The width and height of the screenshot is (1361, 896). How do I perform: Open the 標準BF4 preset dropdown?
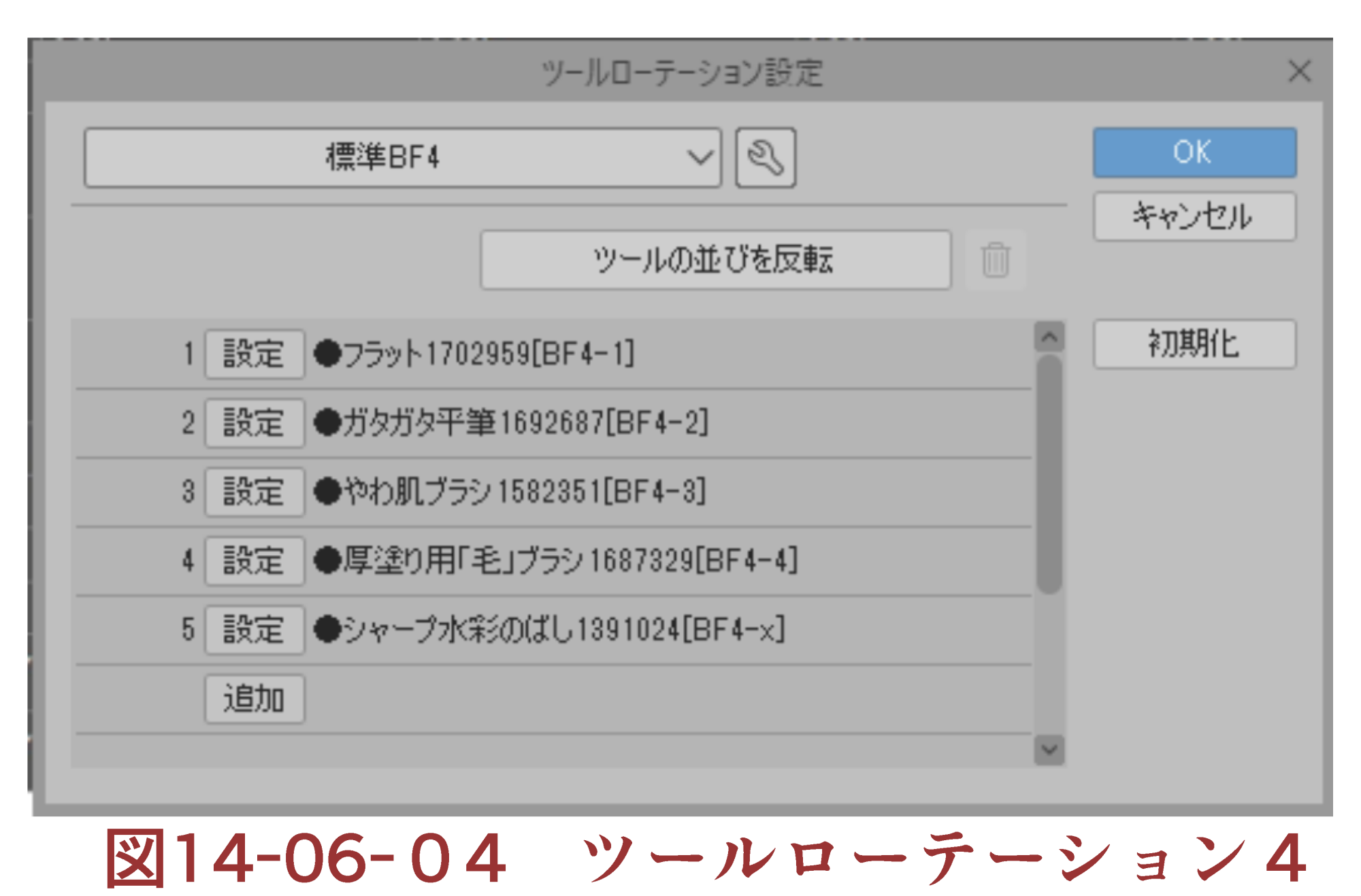pos(402,158)
